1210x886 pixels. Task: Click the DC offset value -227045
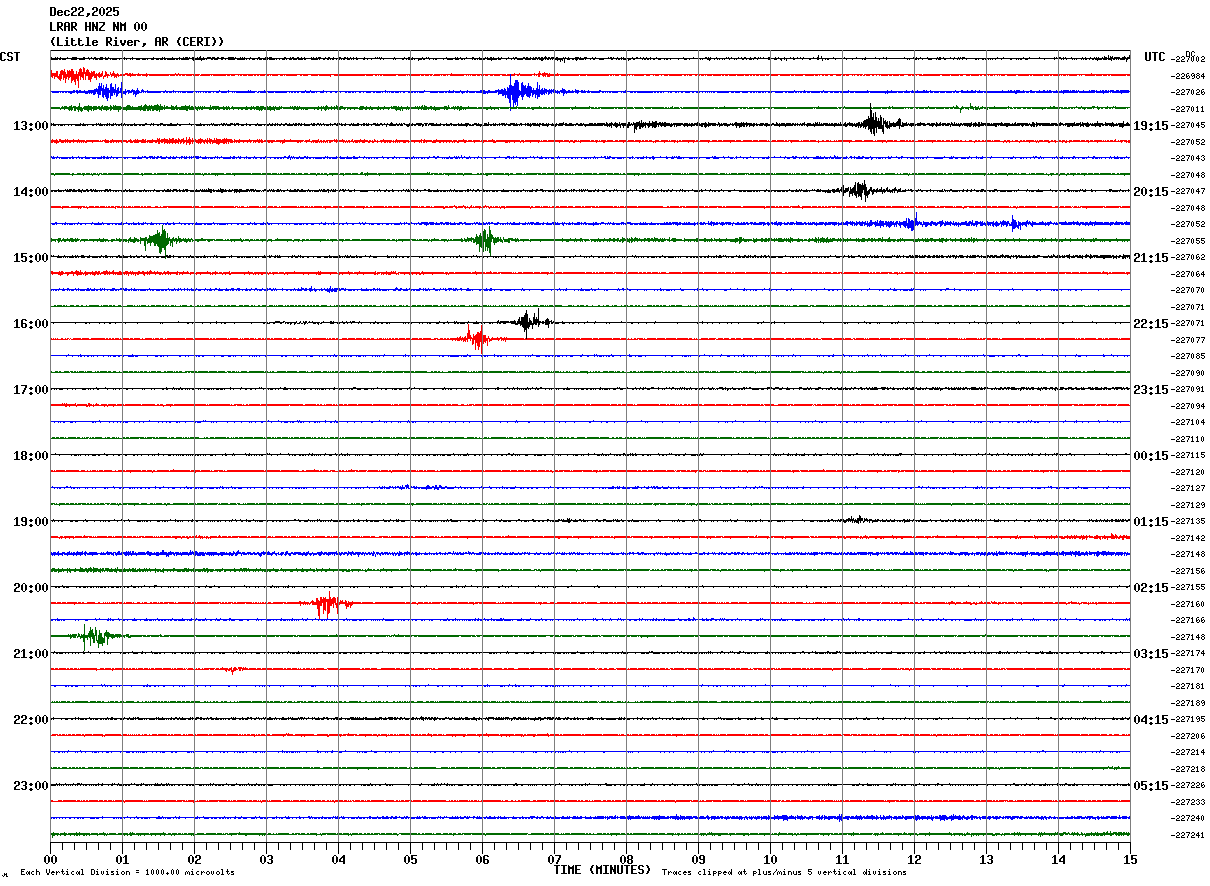coord(1187,126)
